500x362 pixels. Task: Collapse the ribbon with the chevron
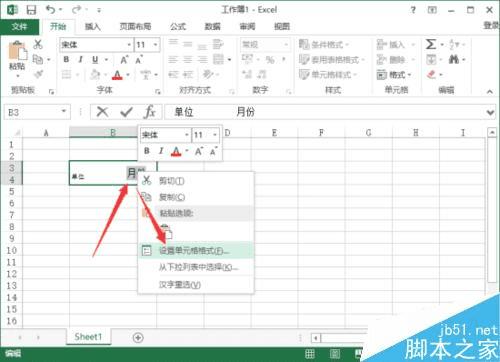pos(489,91)
